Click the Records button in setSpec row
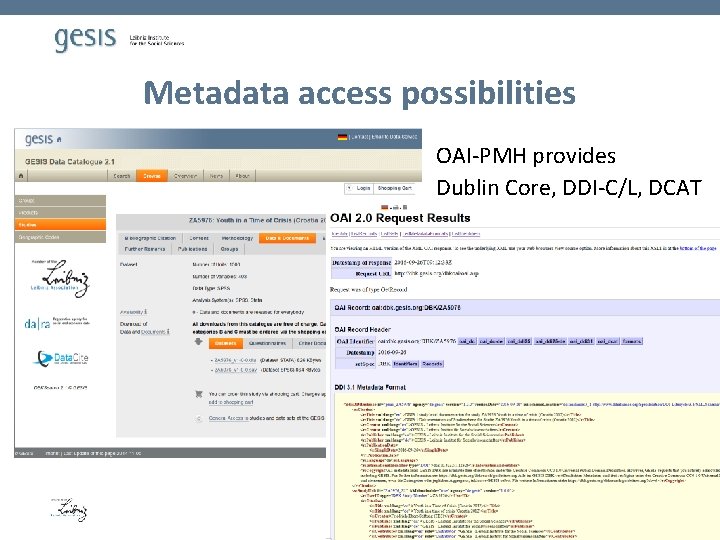 click(432, 364)
